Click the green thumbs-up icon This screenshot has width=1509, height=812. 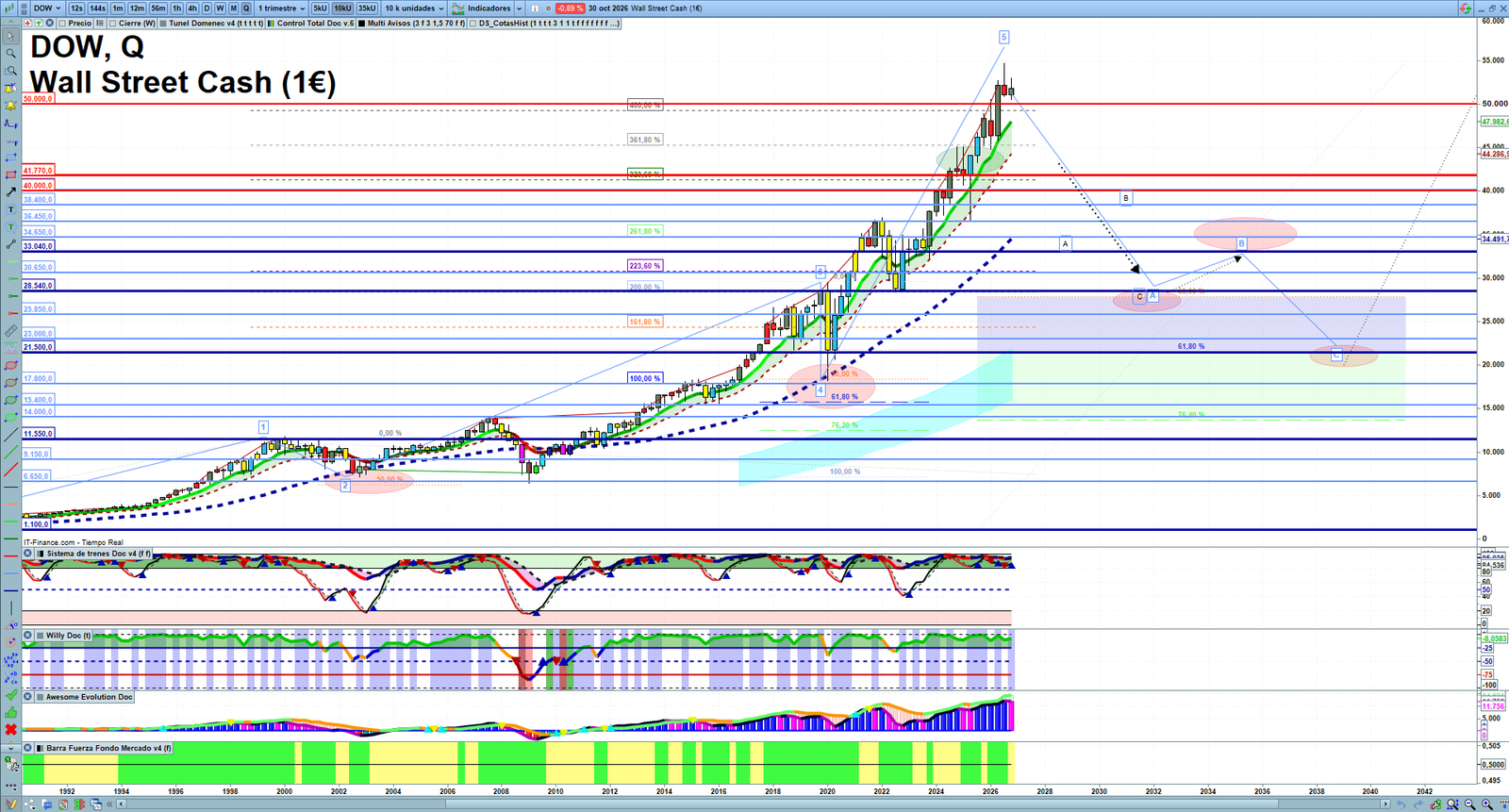tap(10, 712)
